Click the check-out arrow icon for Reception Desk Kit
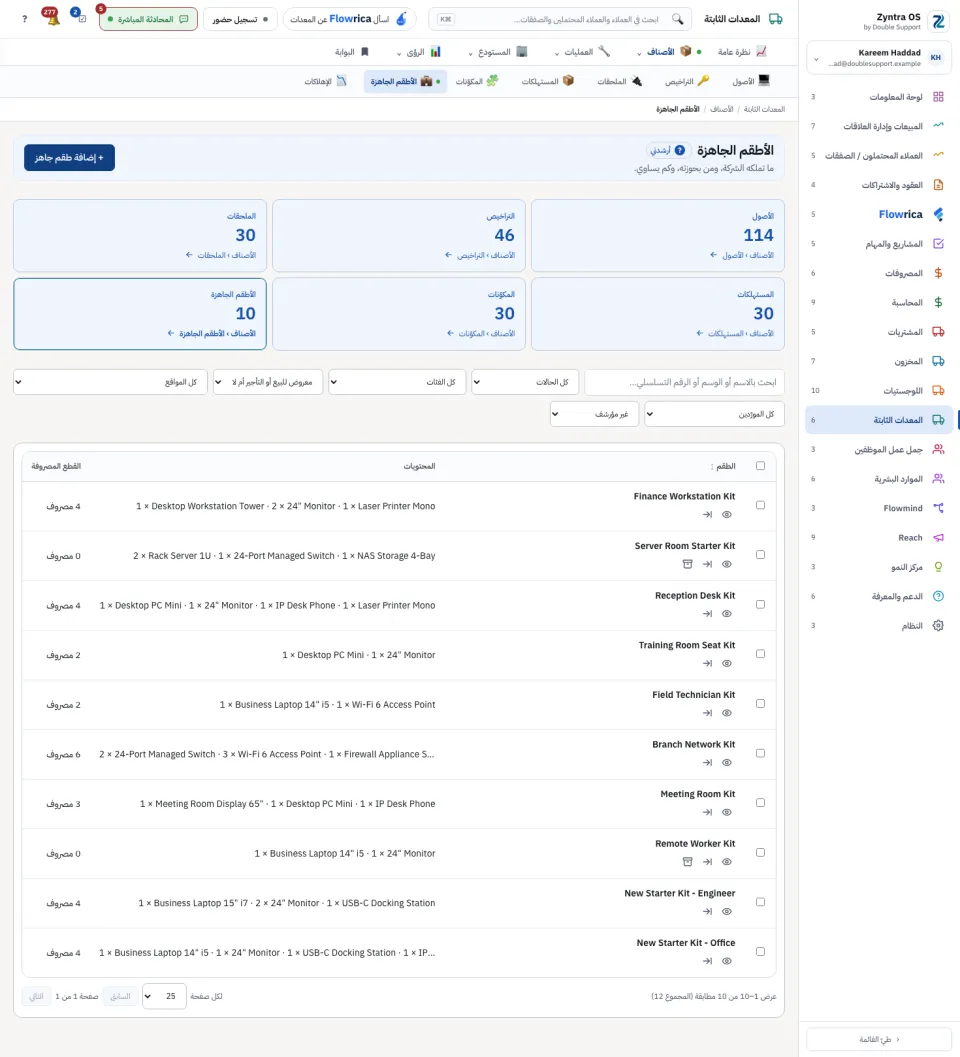 pos(707,613)
